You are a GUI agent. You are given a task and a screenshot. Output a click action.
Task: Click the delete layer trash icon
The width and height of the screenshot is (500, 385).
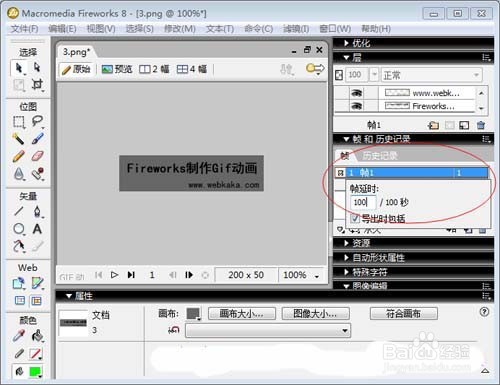tap(481, 125)
